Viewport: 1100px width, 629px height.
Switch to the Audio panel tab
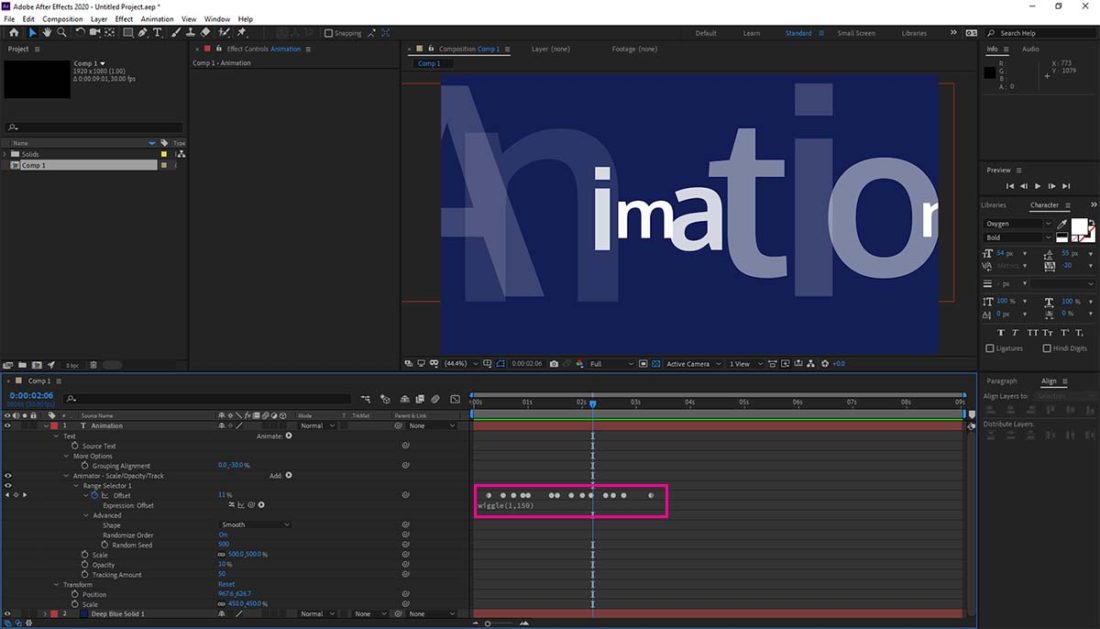tap(1031, 49)
